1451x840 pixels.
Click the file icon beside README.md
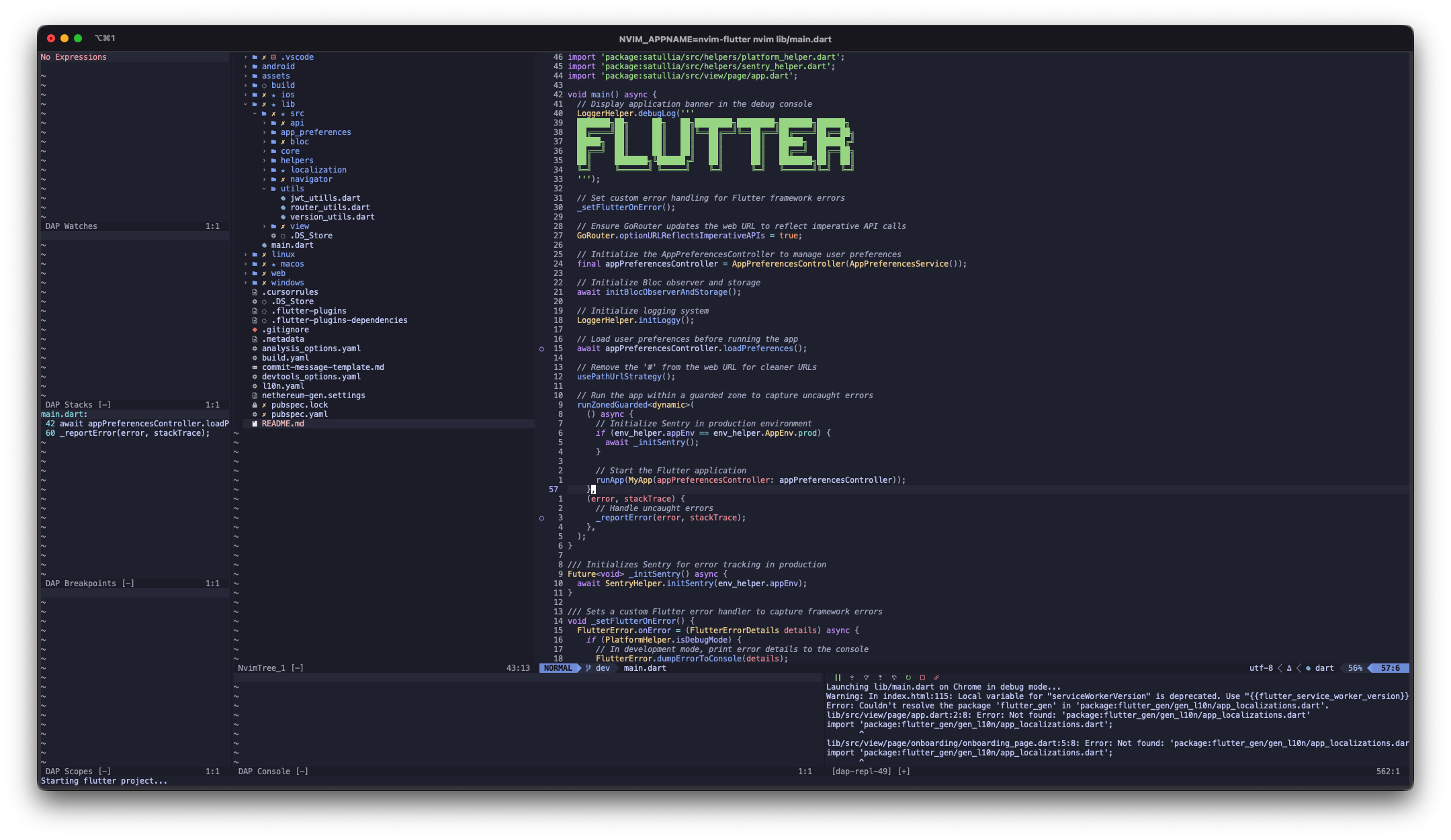[255, 424]
